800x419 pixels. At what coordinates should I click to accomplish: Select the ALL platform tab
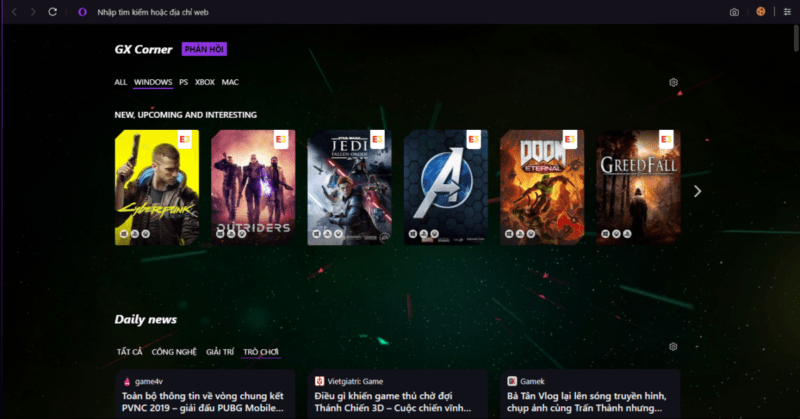click(120, 82)
